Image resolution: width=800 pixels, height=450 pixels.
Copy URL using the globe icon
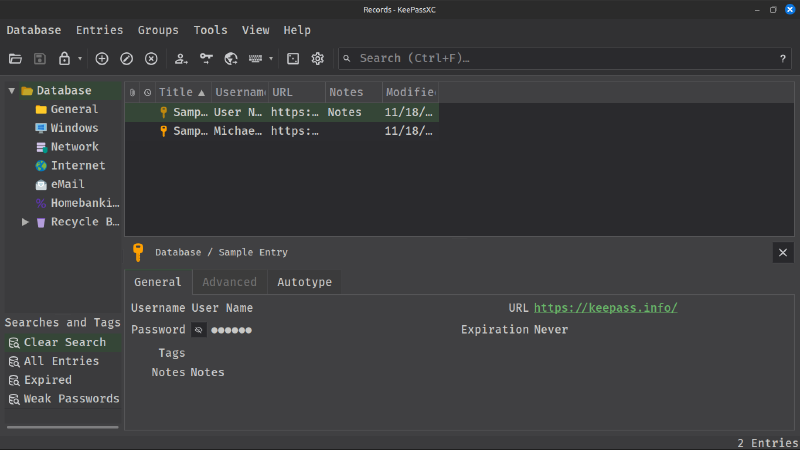[x=231, y=59]
